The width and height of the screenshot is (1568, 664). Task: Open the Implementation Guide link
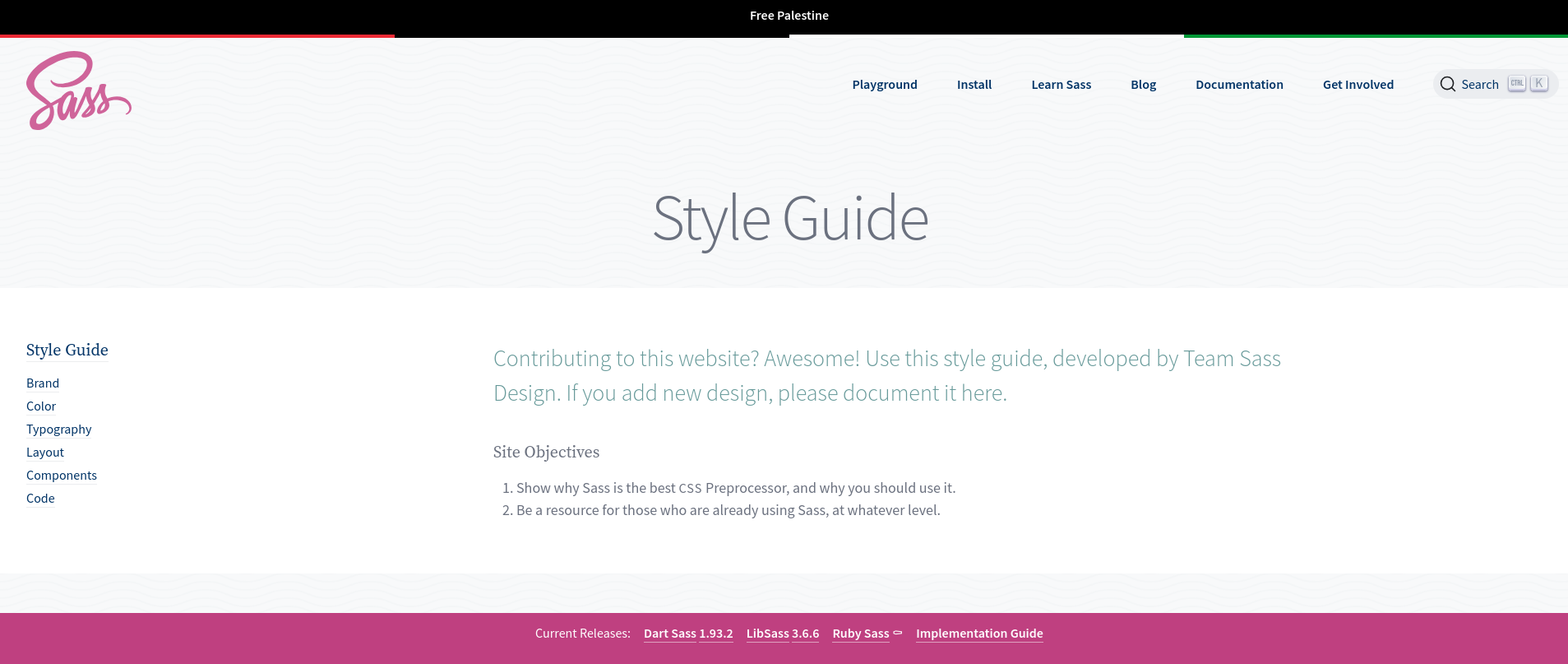[x=979, y=634]
